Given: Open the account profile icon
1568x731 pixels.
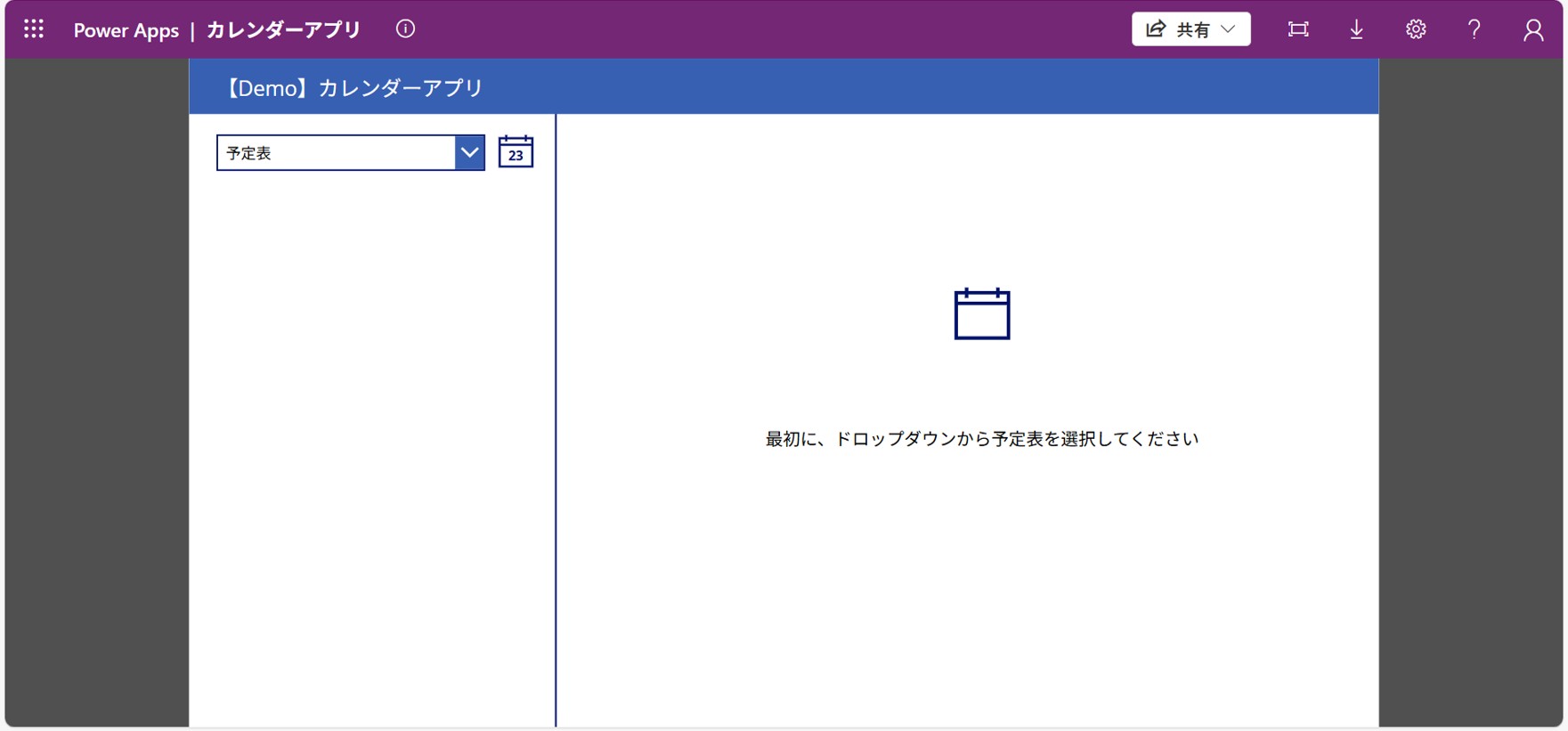Looking at the screenshot, I should tap(1532, 30).
